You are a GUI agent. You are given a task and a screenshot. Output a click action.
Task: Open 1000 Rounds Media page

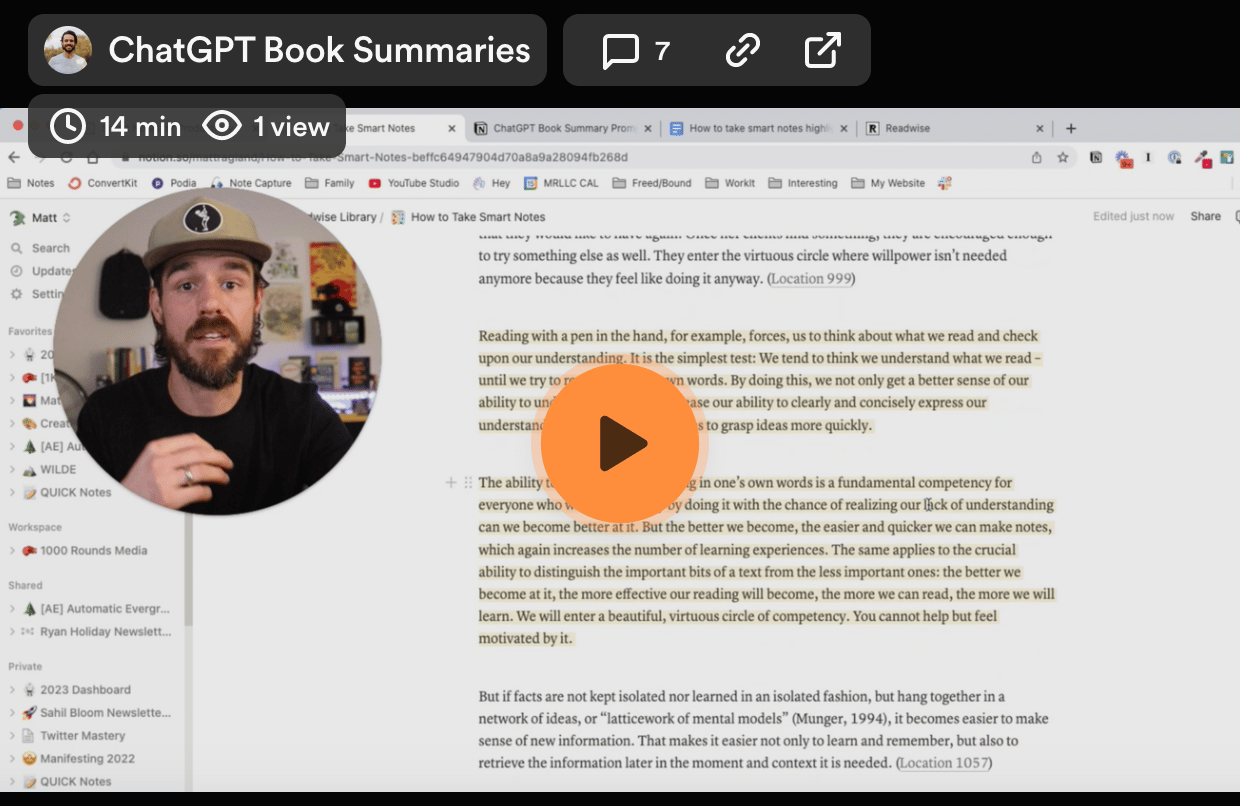pyautogui.click(x=94, y=550)
